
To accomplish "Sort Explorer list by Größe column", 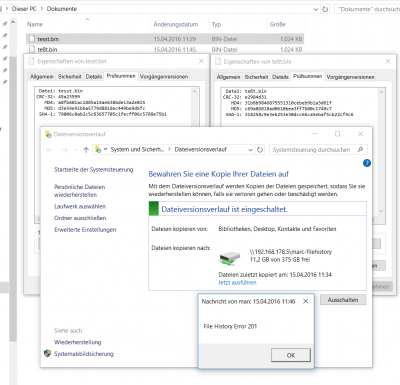I will [x=278, y=24].
